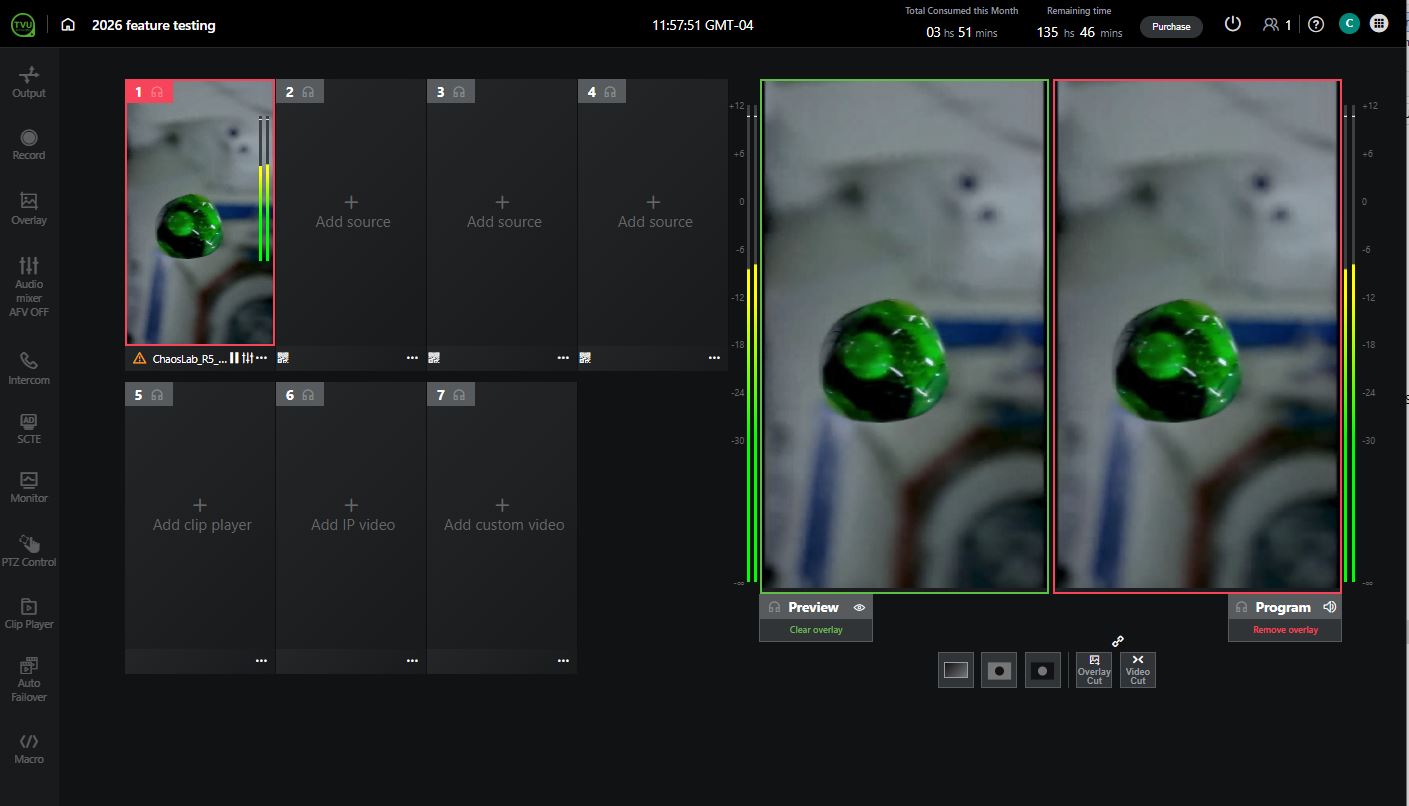Toggle headphone monitoring on source 2
This screenshot has width=1409, height=806.
point(308,92)
